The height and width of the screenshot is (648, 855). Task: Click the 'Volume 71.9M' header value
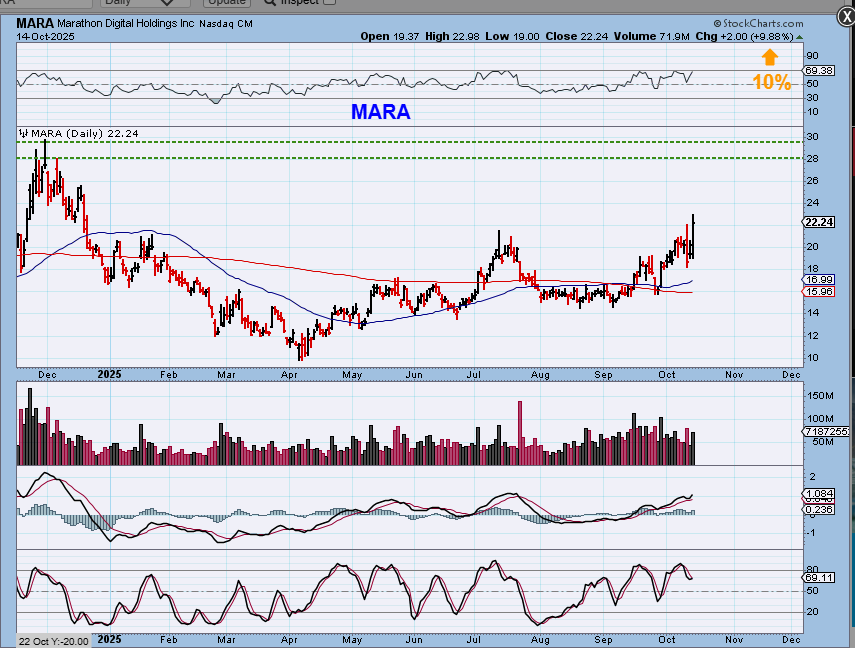click(x=652, y=37)
